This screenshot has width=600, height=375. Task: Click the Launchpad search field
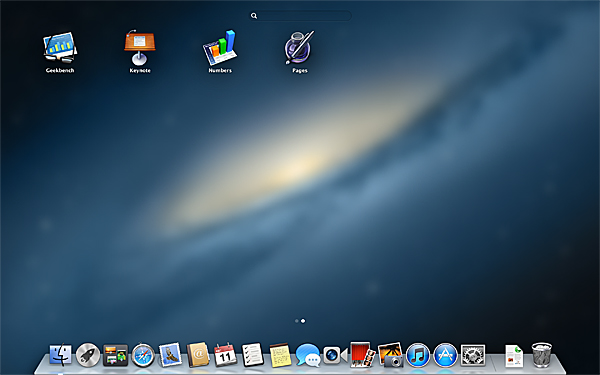pyautogui.click(x=300, y=16)
